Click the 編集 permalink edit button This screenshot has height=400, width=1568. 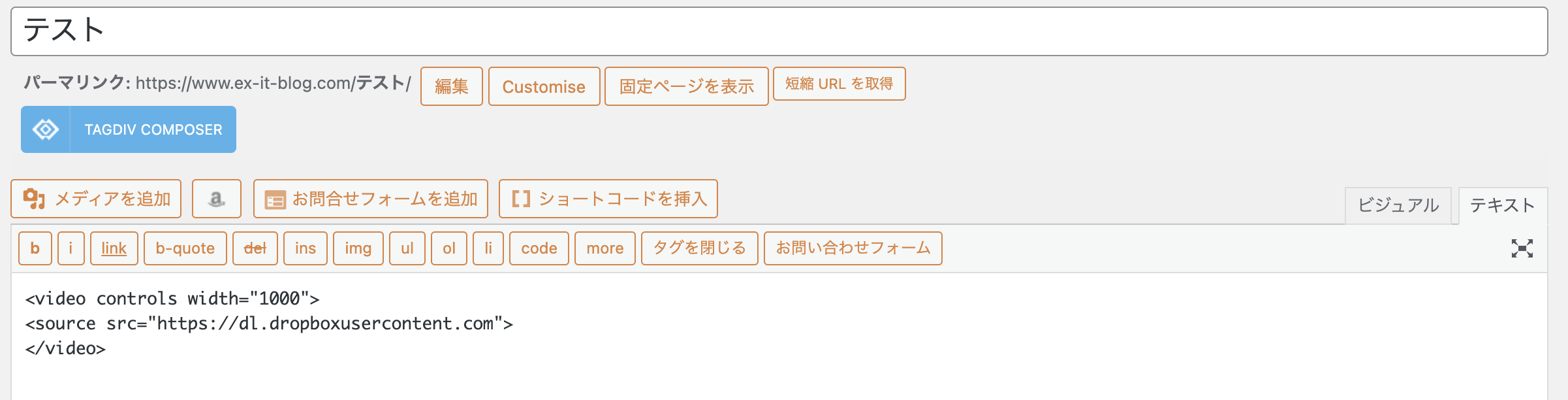(452, 86)
